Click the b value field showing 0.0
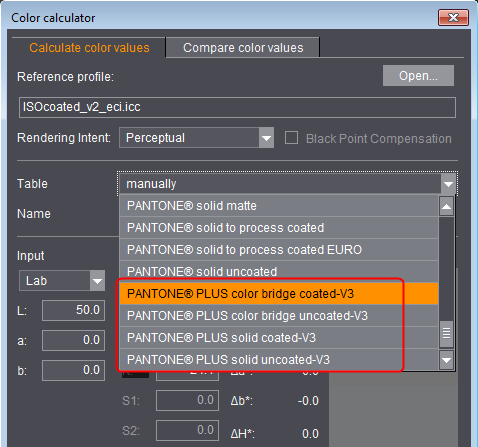The height and width of the screenshot is (447, 478). 73,370
